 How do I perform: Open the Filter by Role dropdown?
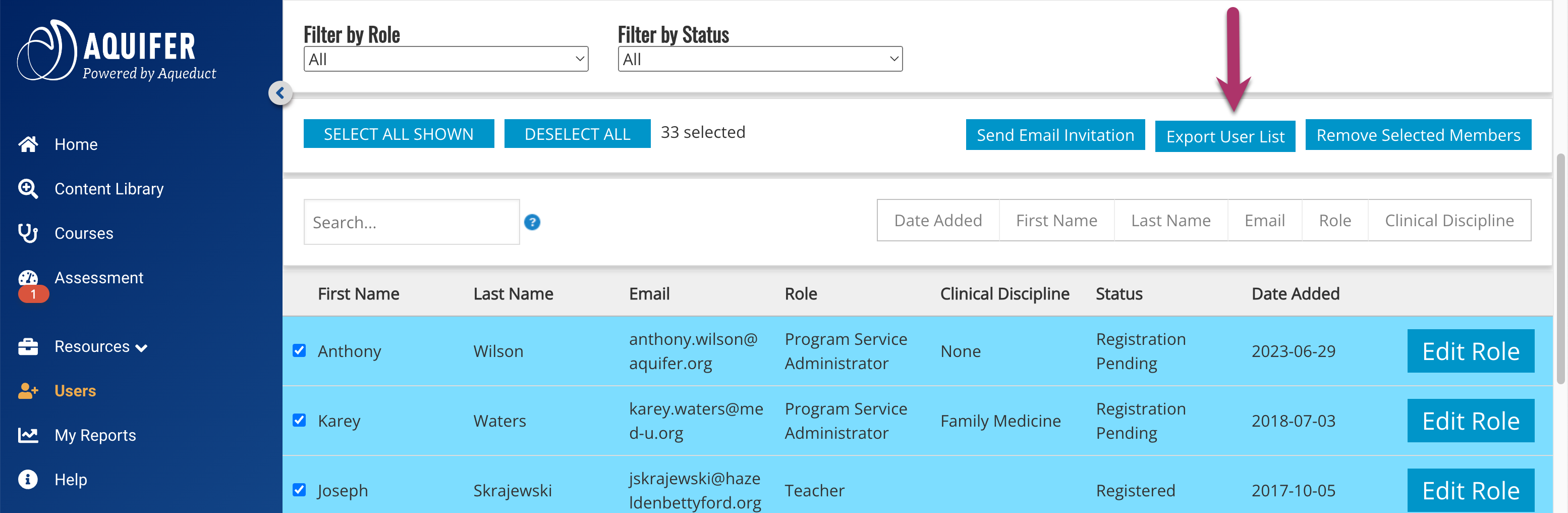(x=445, y=59)
